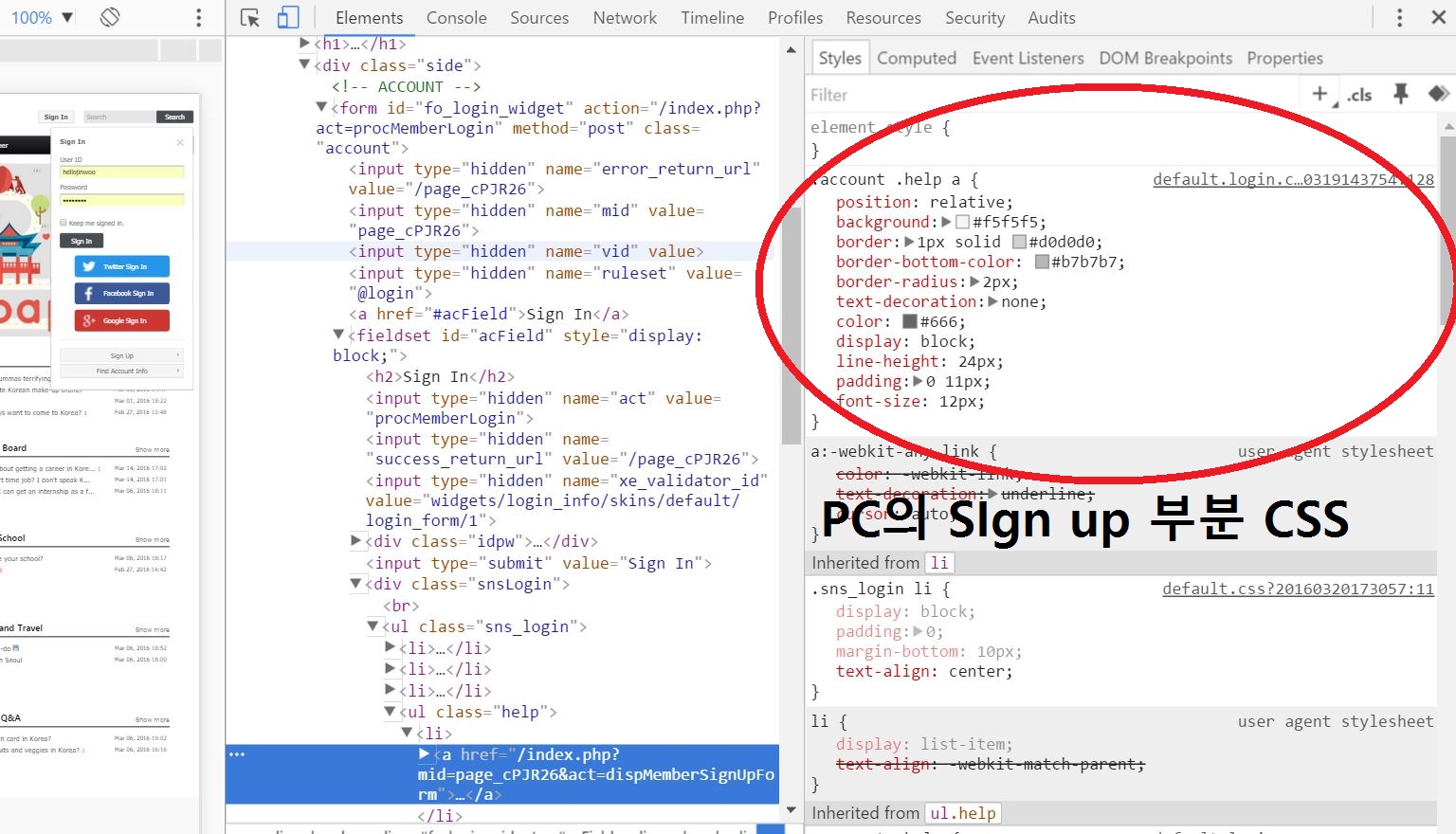Toggle the device mode toolbar icon

point(288,18)
